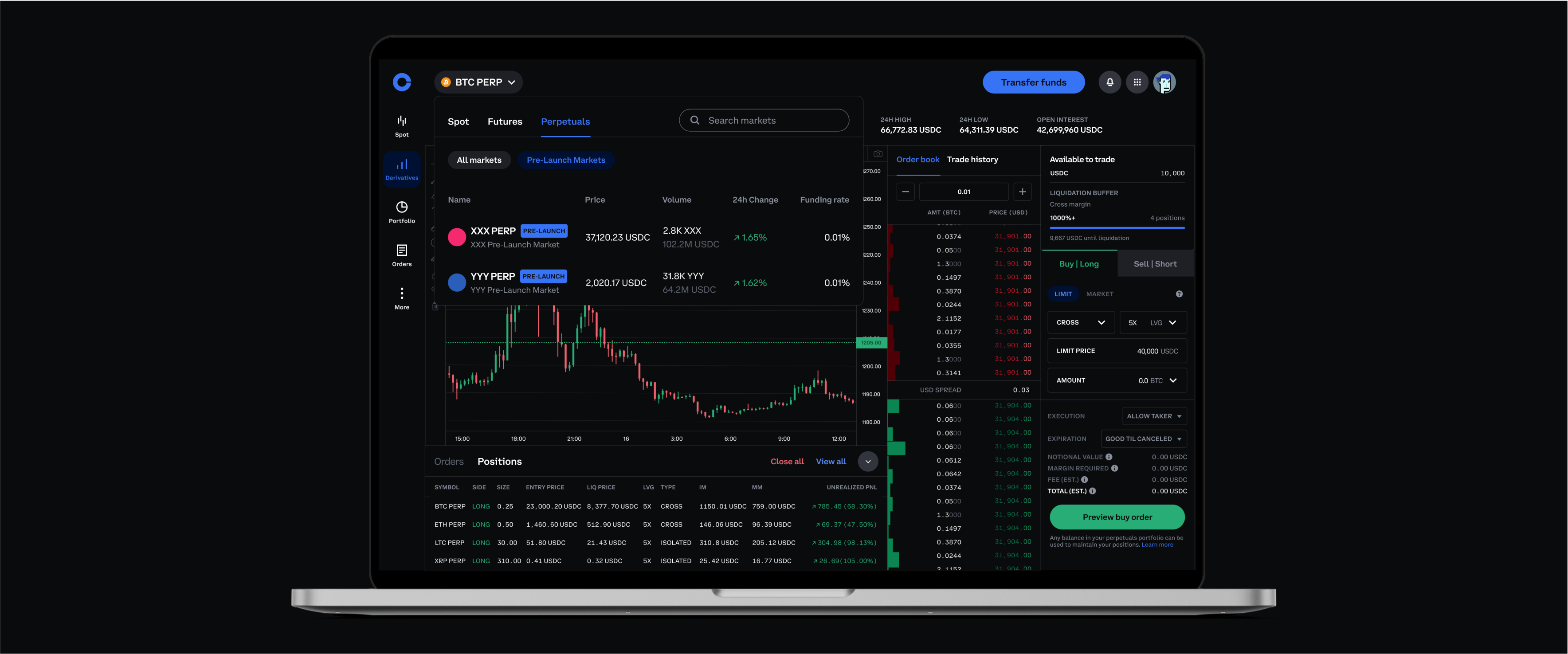Image resolution: width=1568 pixels, height=654 pixels.
Task: Select the Pre-Launch Markets filter tab
Action: [x=565, y=160]
